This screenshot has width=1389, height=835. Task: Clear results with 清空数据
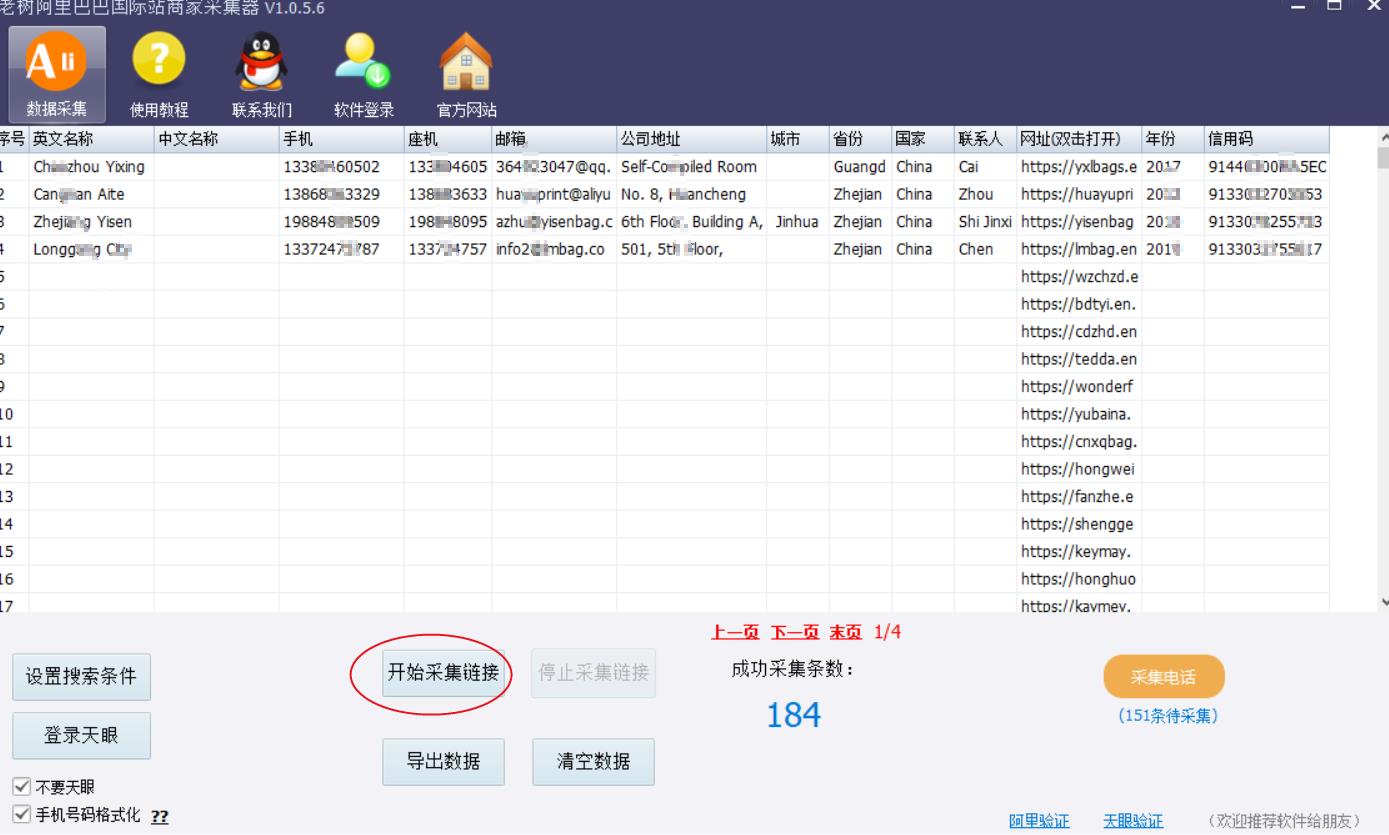tap(594, 762)
